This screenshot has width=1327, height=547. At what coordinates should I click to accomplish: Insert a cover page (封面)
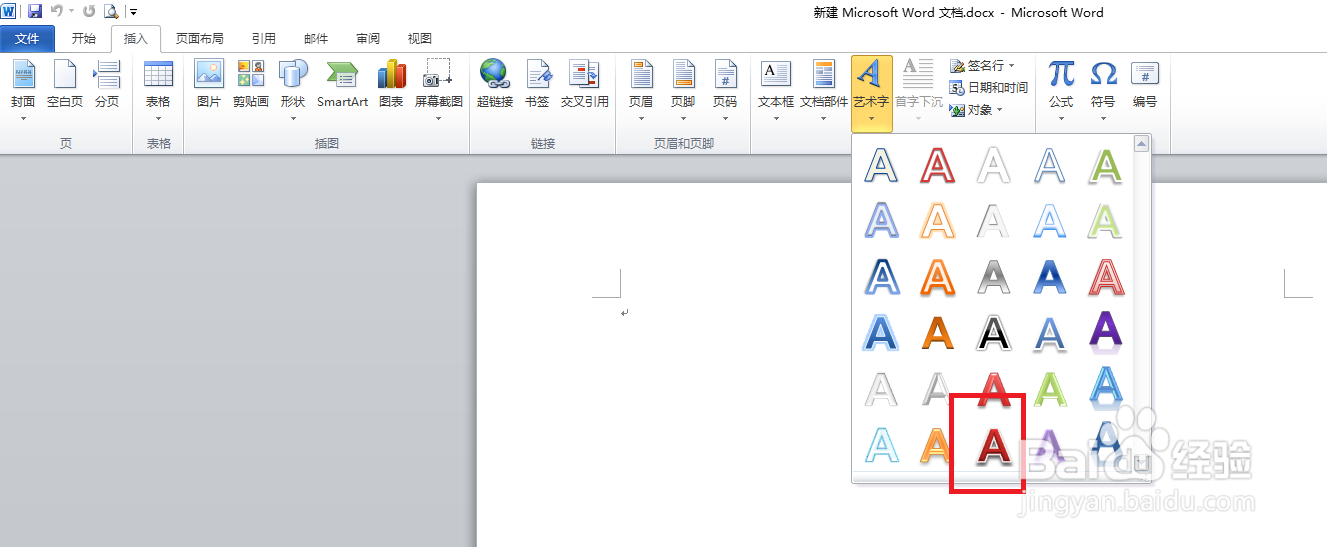[23, 90]
